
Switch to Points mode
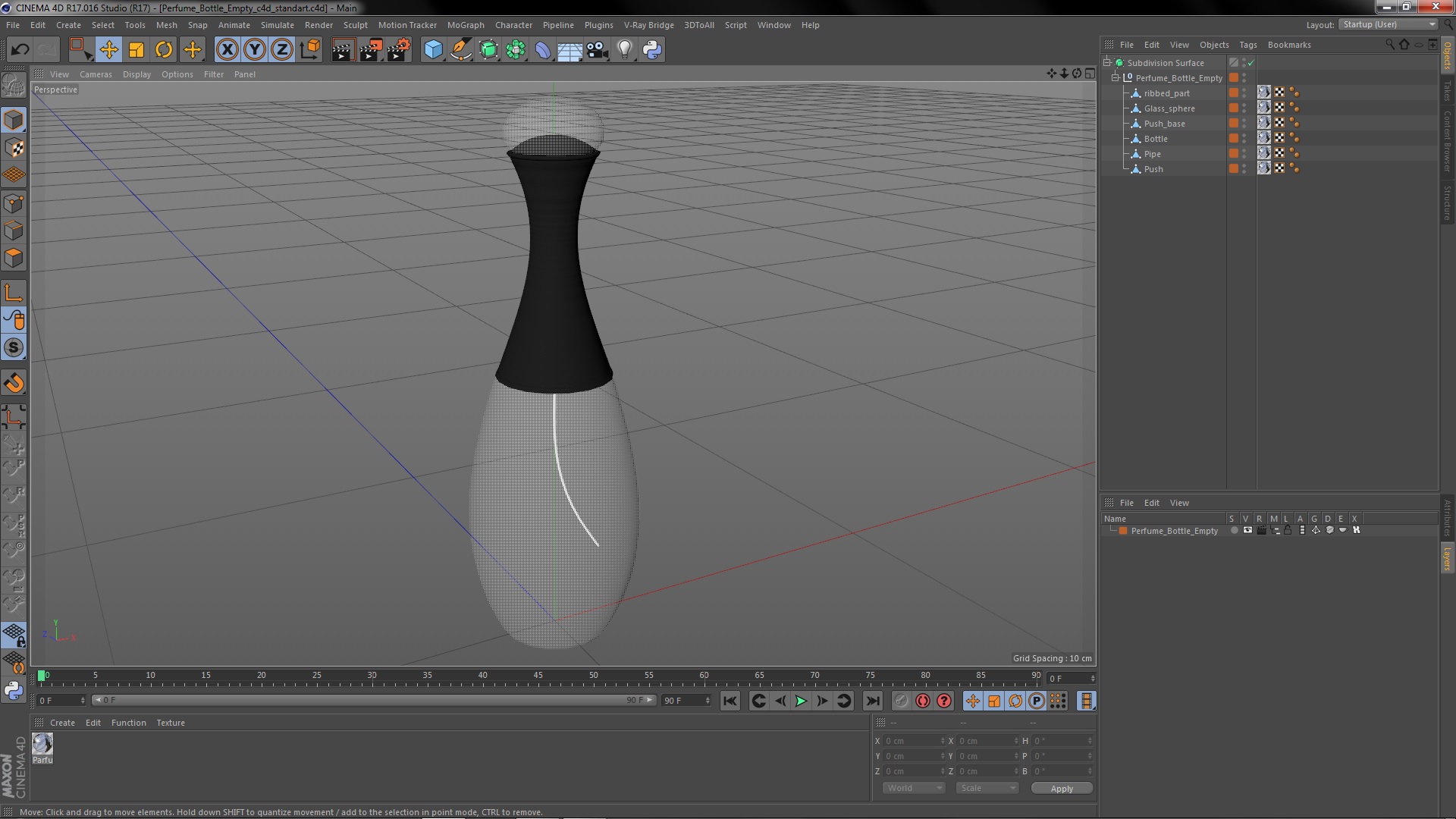pos(14,203)
